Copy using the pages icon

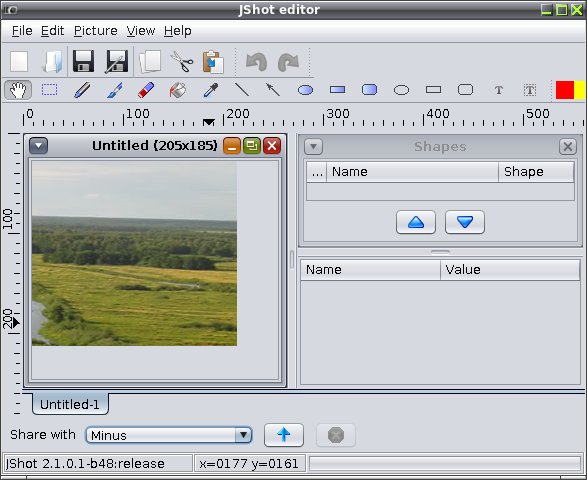click(150, 61)
